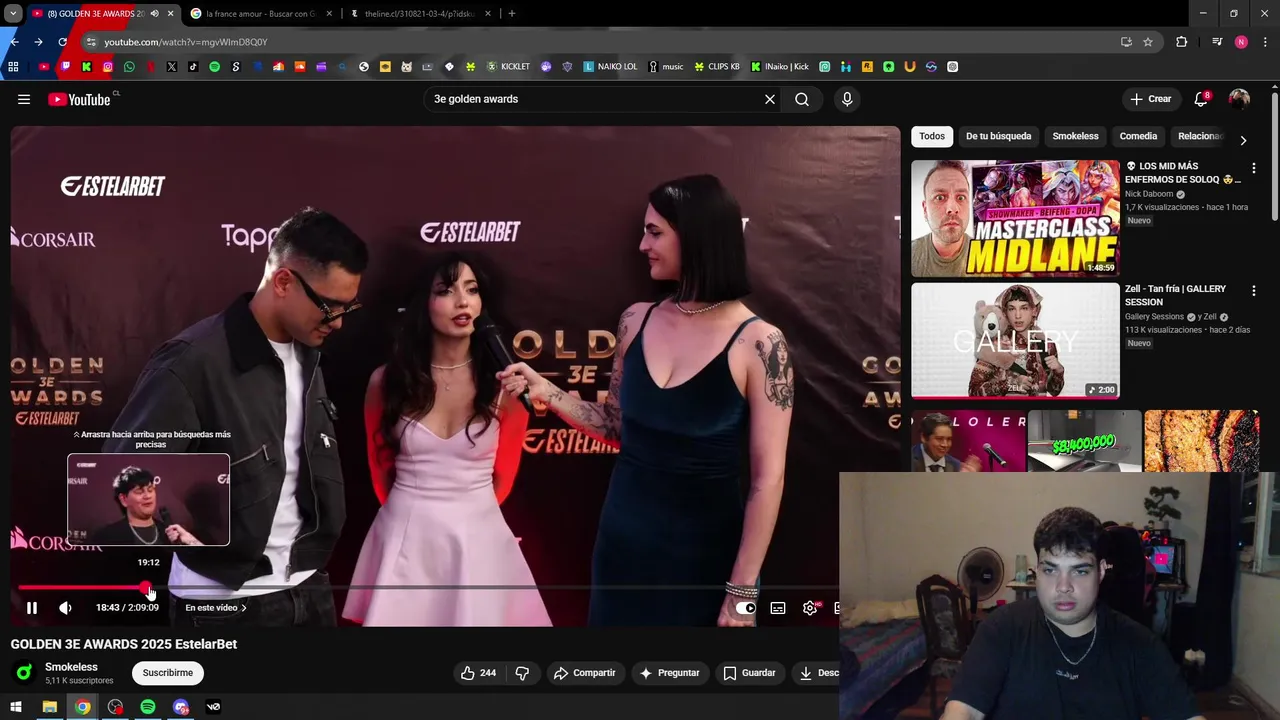1280x720 pixels.
Task: Click the seek preview thumbnail at 19:12
Action: click(x=148, y=500)
